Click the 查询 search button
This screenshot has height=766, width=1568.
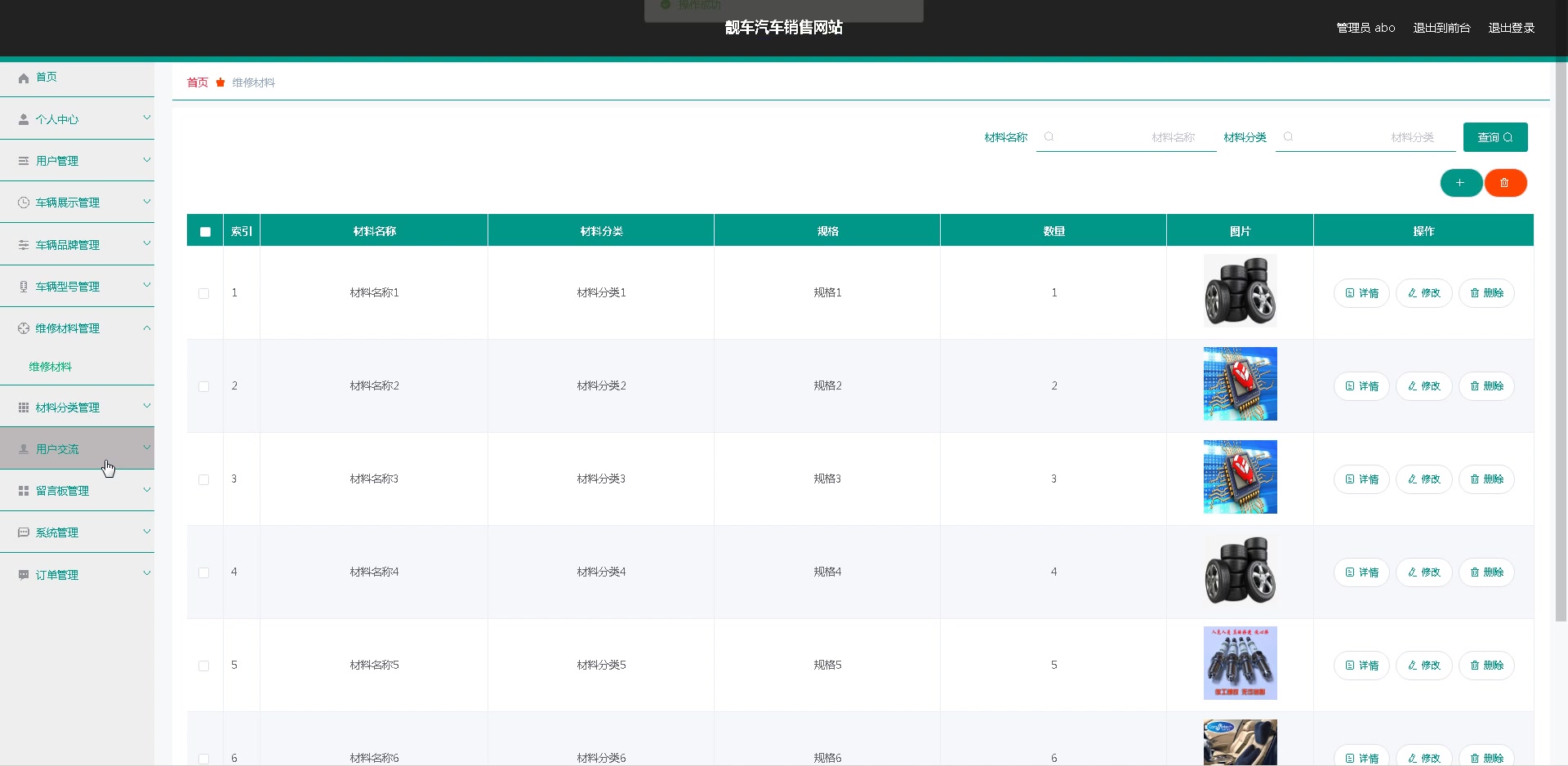coord(1495,137)
